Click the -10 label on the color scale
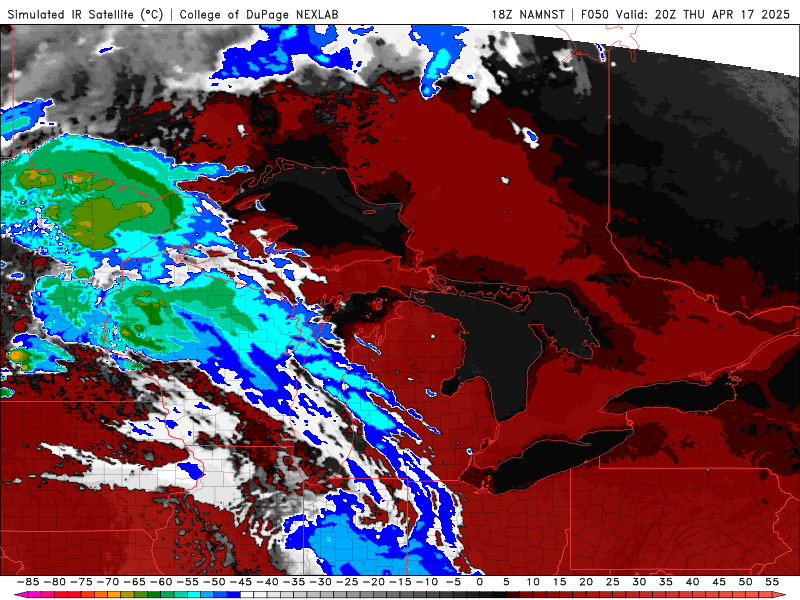The image size is (800, 600). (x=427, y=582)
